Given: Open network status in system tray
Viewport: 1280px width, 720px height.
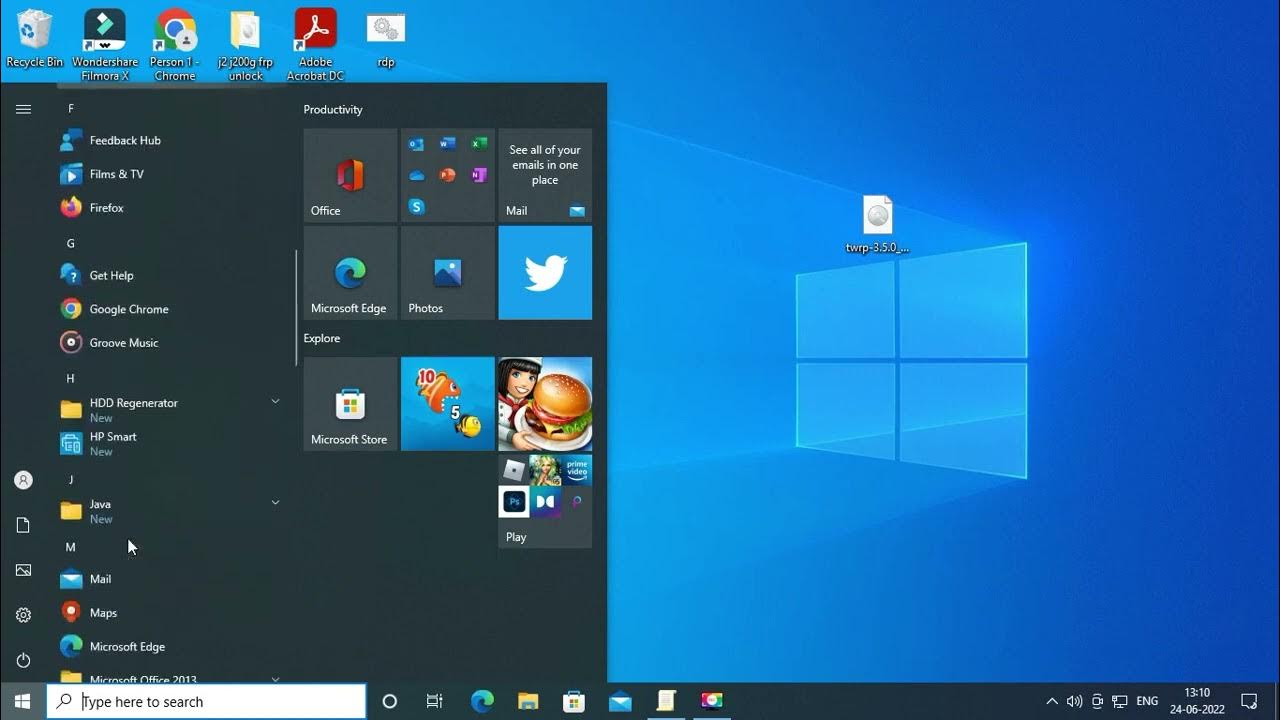Looking at the screenshot, I should click(x=1120, y=701).
